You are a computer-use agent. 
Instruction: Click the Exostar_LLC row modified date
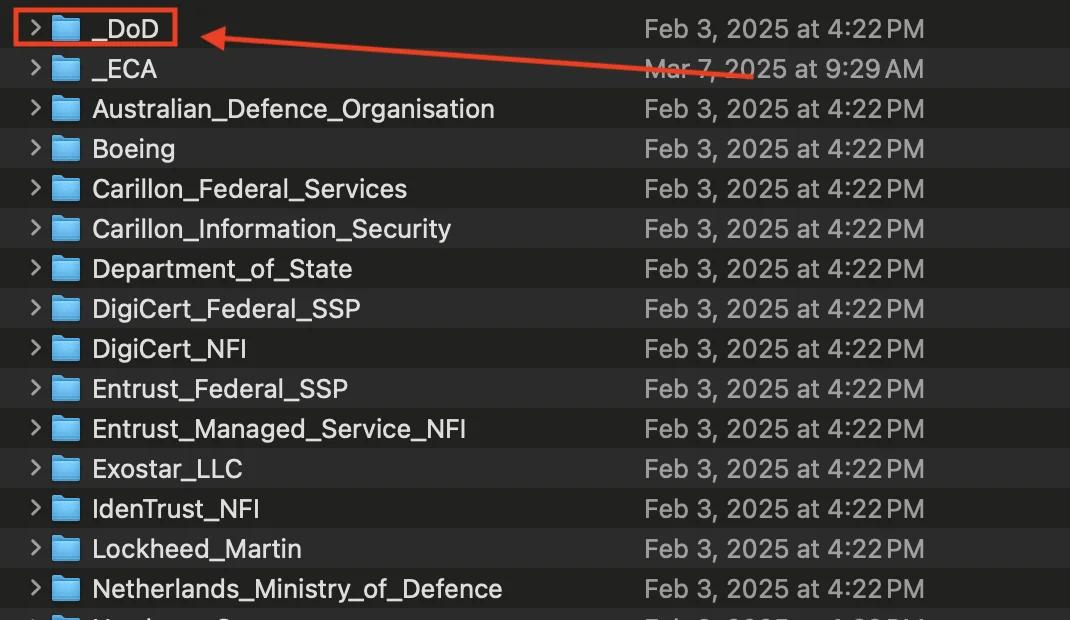tap(784, 469)
